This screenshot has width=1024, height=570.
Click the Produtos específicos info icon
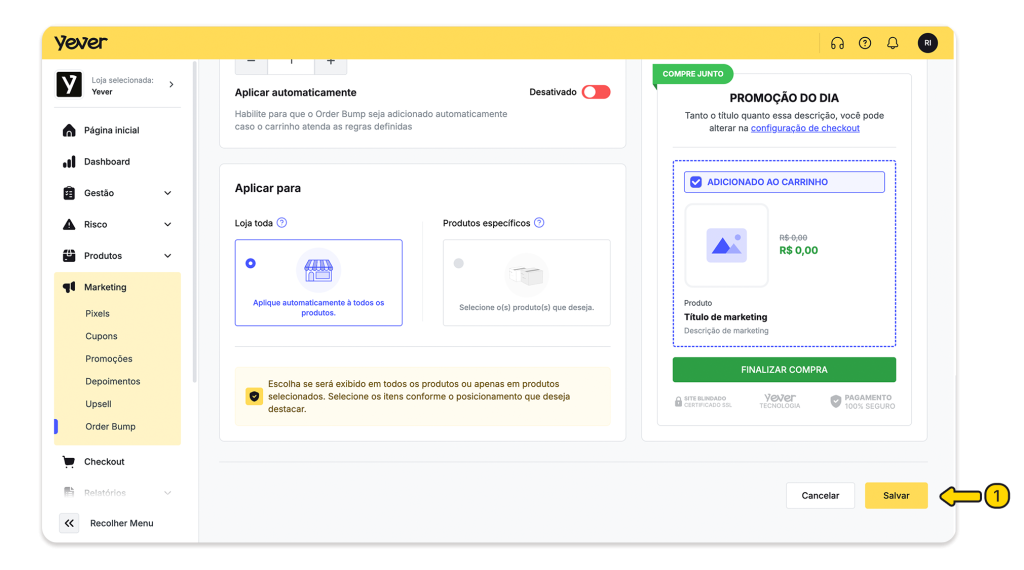(539, 223)
